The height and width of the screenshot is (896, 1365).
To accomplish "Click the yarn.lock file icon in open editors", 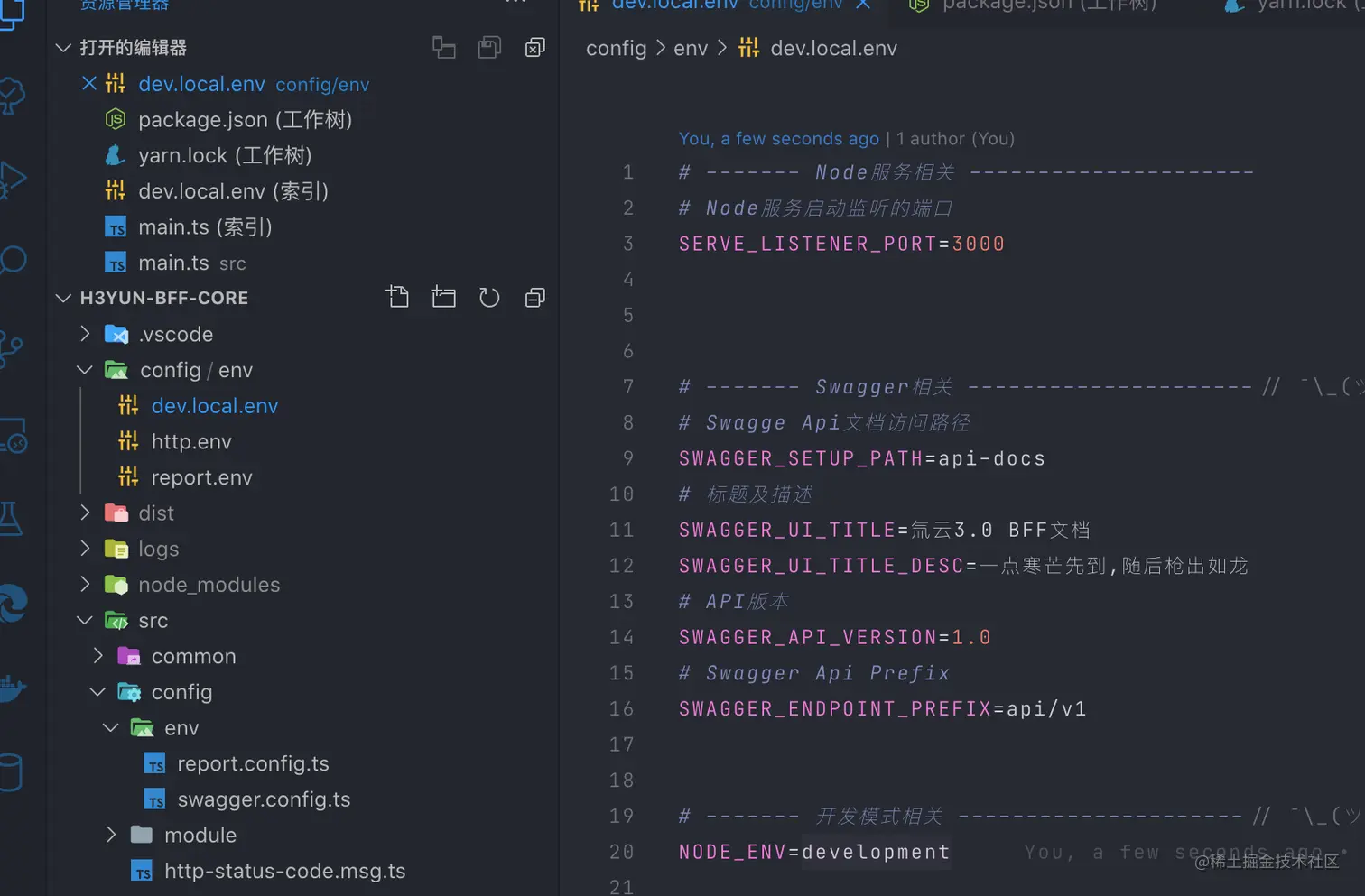I will click(116, 155).
